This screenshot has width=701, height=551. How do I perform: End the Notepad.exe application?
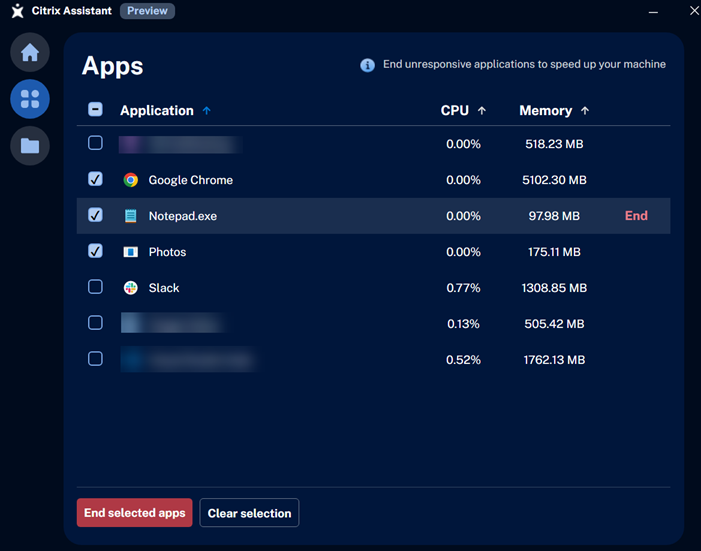tap(636, 216)
